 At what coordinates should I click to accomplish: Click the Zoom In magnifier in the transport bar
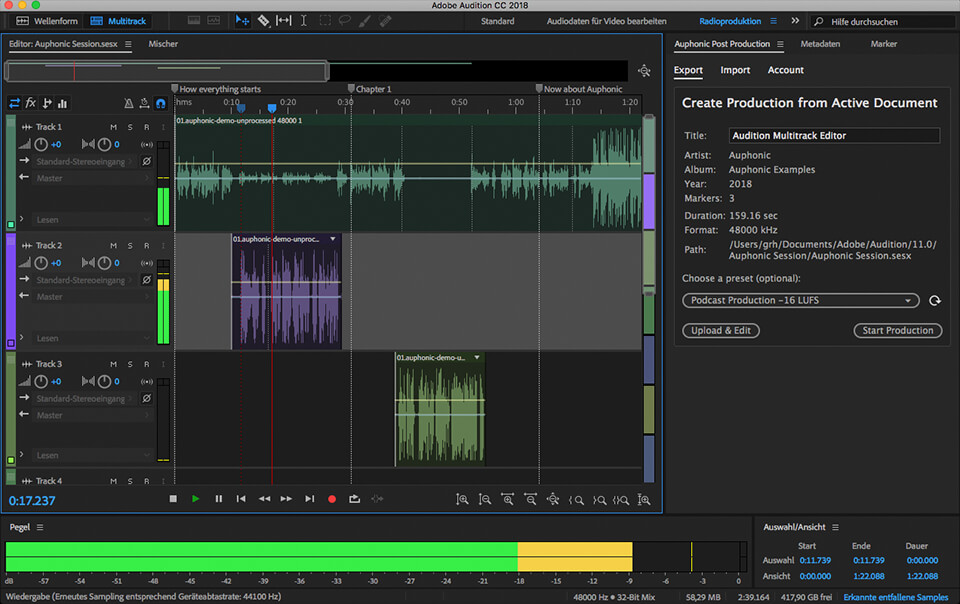click(462, 498)
